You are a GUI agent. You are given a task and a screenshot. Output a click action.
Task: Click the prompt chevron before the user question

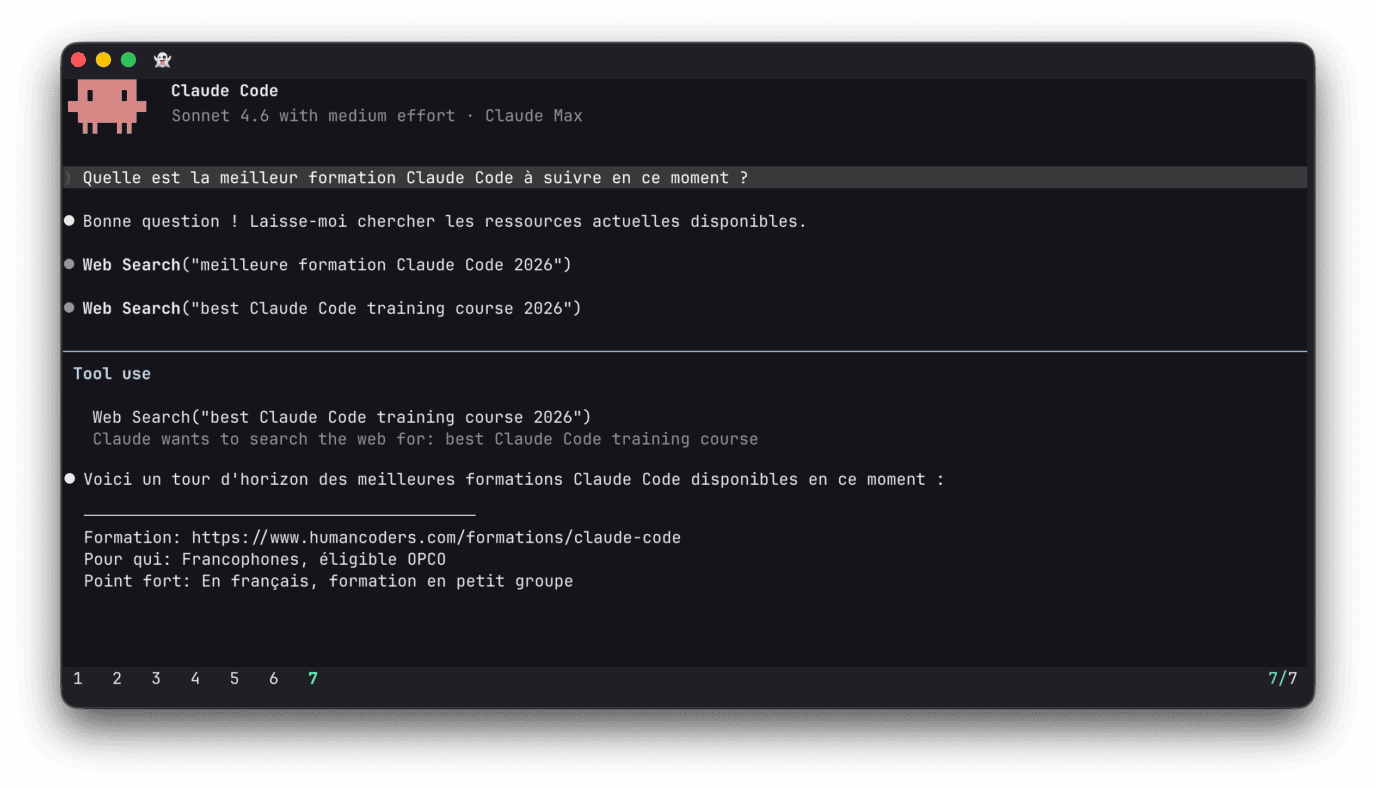pos(66,177)
